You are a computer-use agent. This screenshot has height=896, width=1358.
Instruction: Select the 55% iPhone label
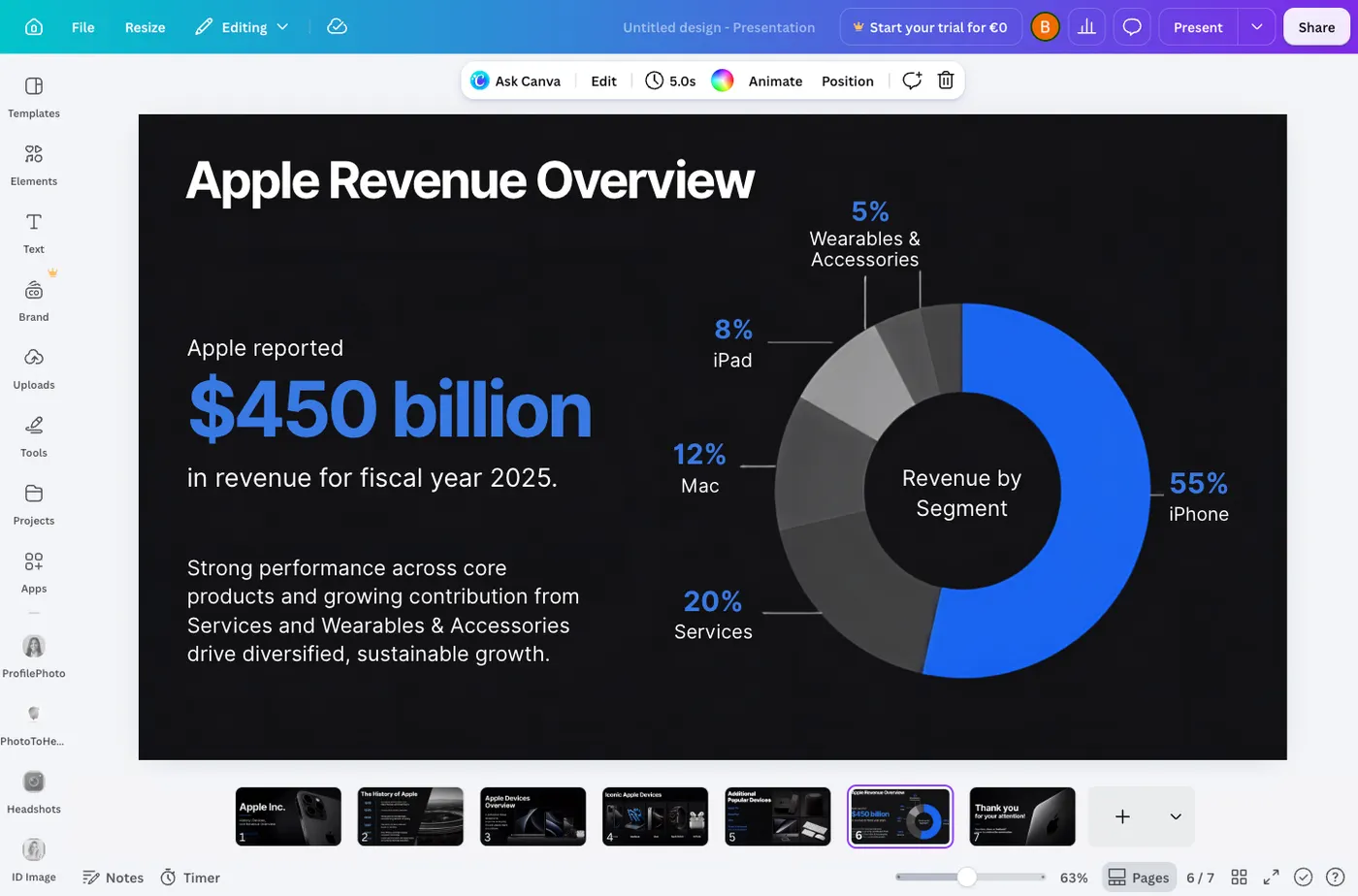pos(1199,496)
